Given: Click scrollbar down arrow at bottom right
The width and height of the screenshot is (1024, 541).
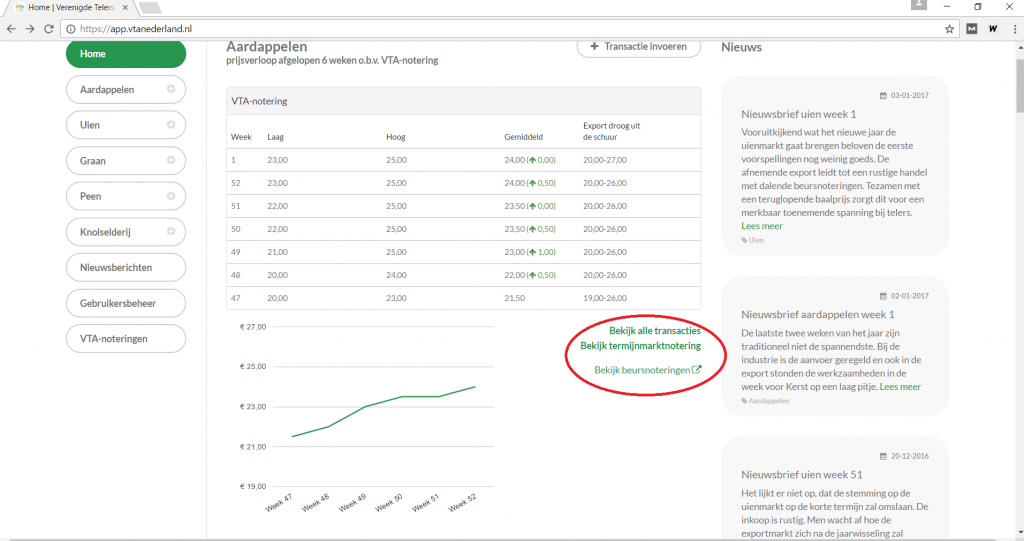Looking at the screenshot, I should click(x=1020, y=532).
